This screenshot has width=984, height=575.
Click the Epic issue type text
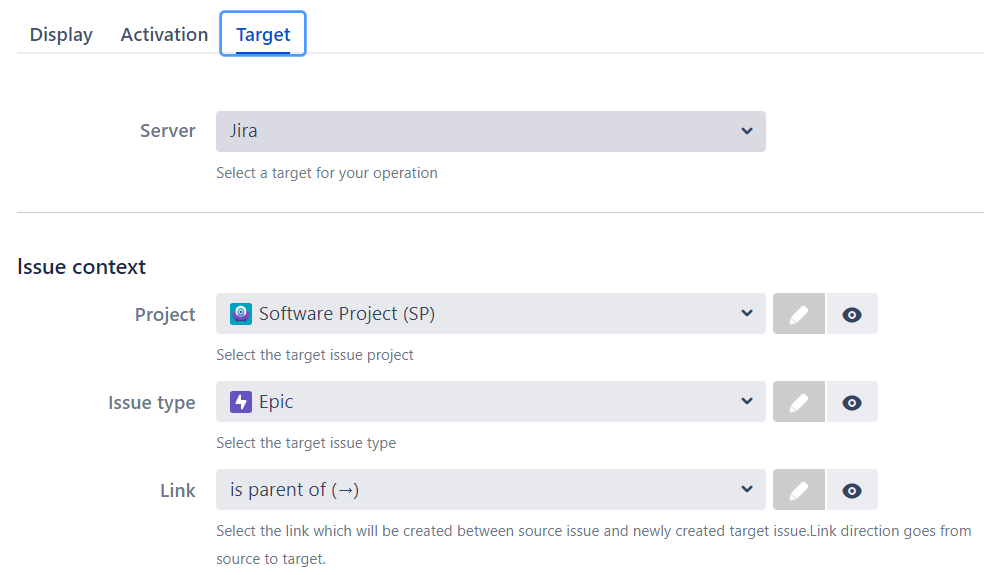point(276,402)
